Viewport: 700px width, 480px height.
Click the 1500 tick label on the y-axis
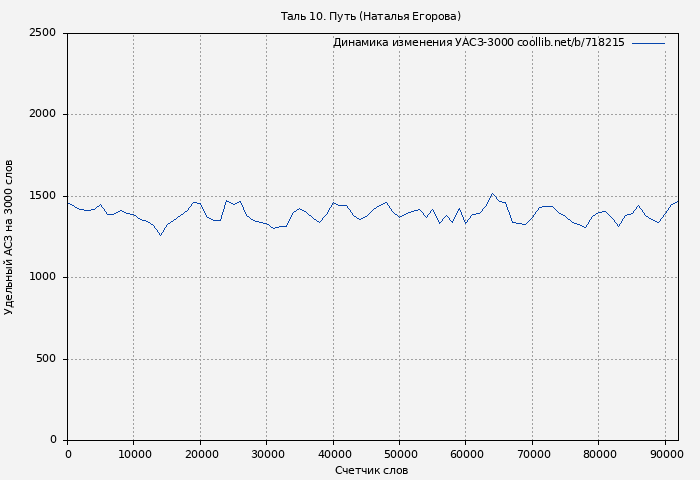[x=43, y=196]
